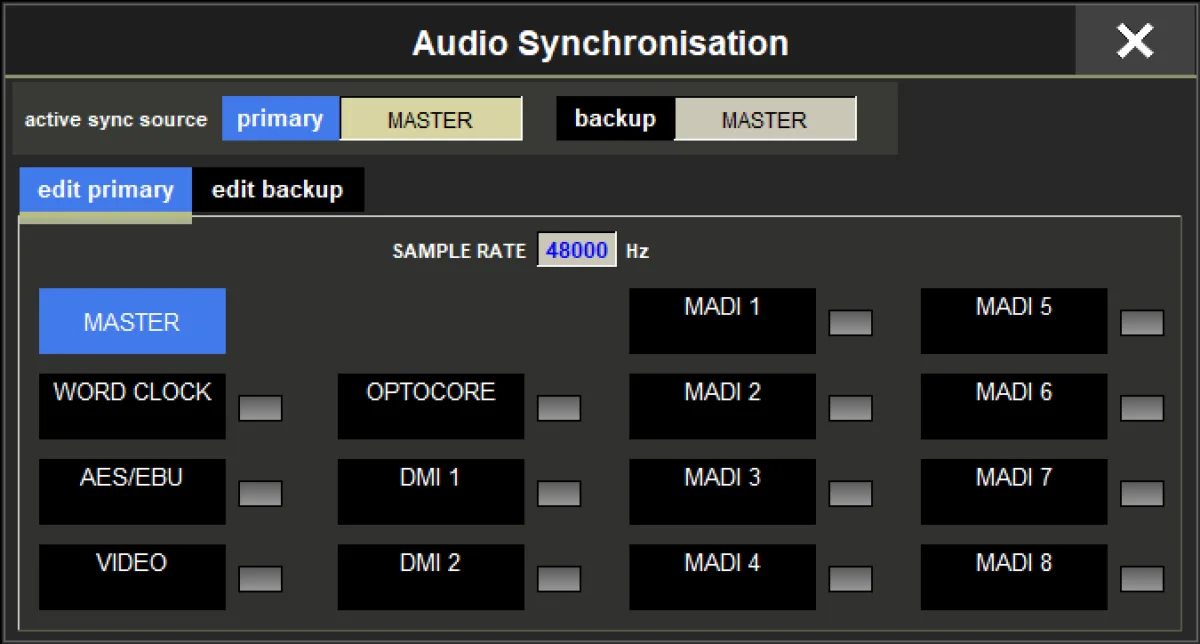Toggle the indicator beside MADI 2

[851, 408]
